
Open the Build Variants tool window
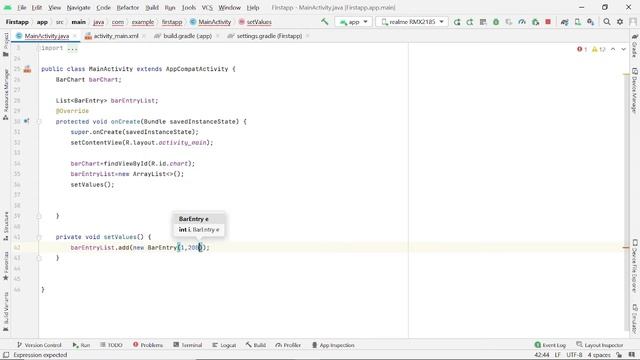pos(6,311)
